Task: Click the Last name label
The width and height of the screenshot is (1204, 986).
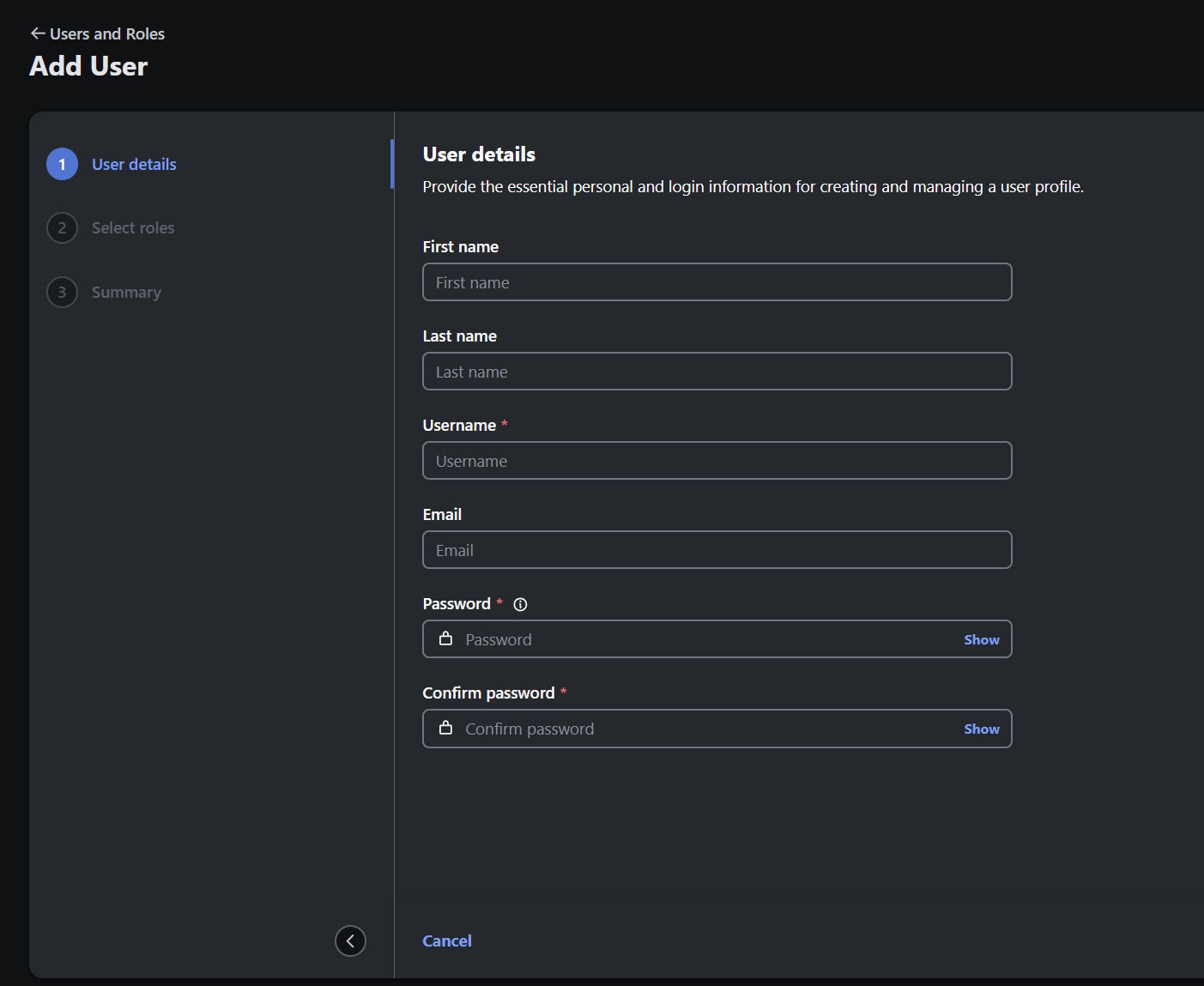Action: 459,336
